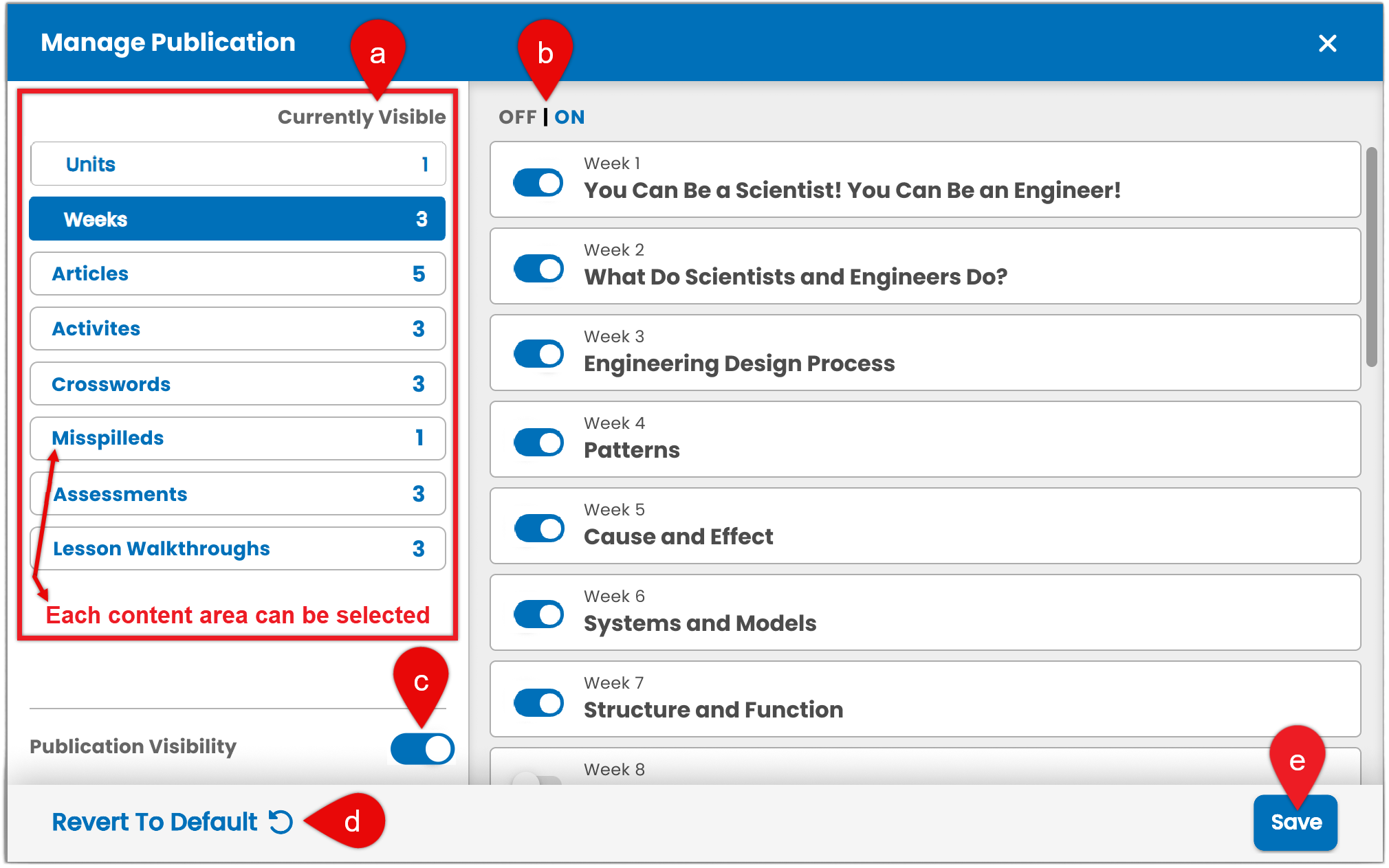Switch to the Activites content area
The image size is (1389, 868).
(238, 329)
